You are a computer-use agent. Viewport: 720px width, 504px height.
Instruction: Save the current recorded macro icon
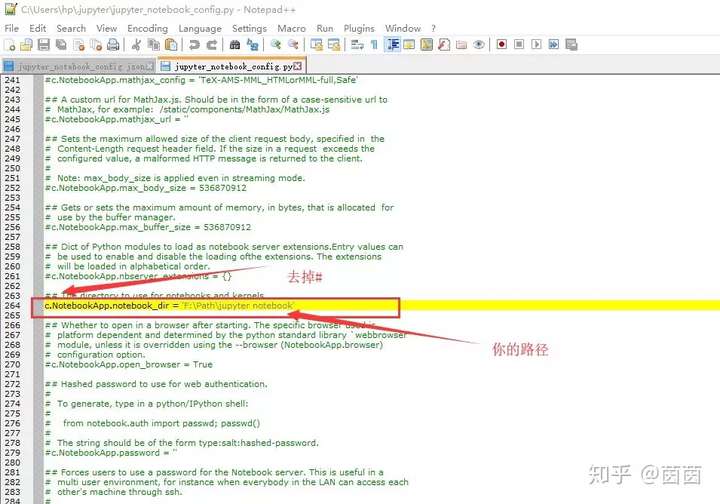(x=571, y=45)
